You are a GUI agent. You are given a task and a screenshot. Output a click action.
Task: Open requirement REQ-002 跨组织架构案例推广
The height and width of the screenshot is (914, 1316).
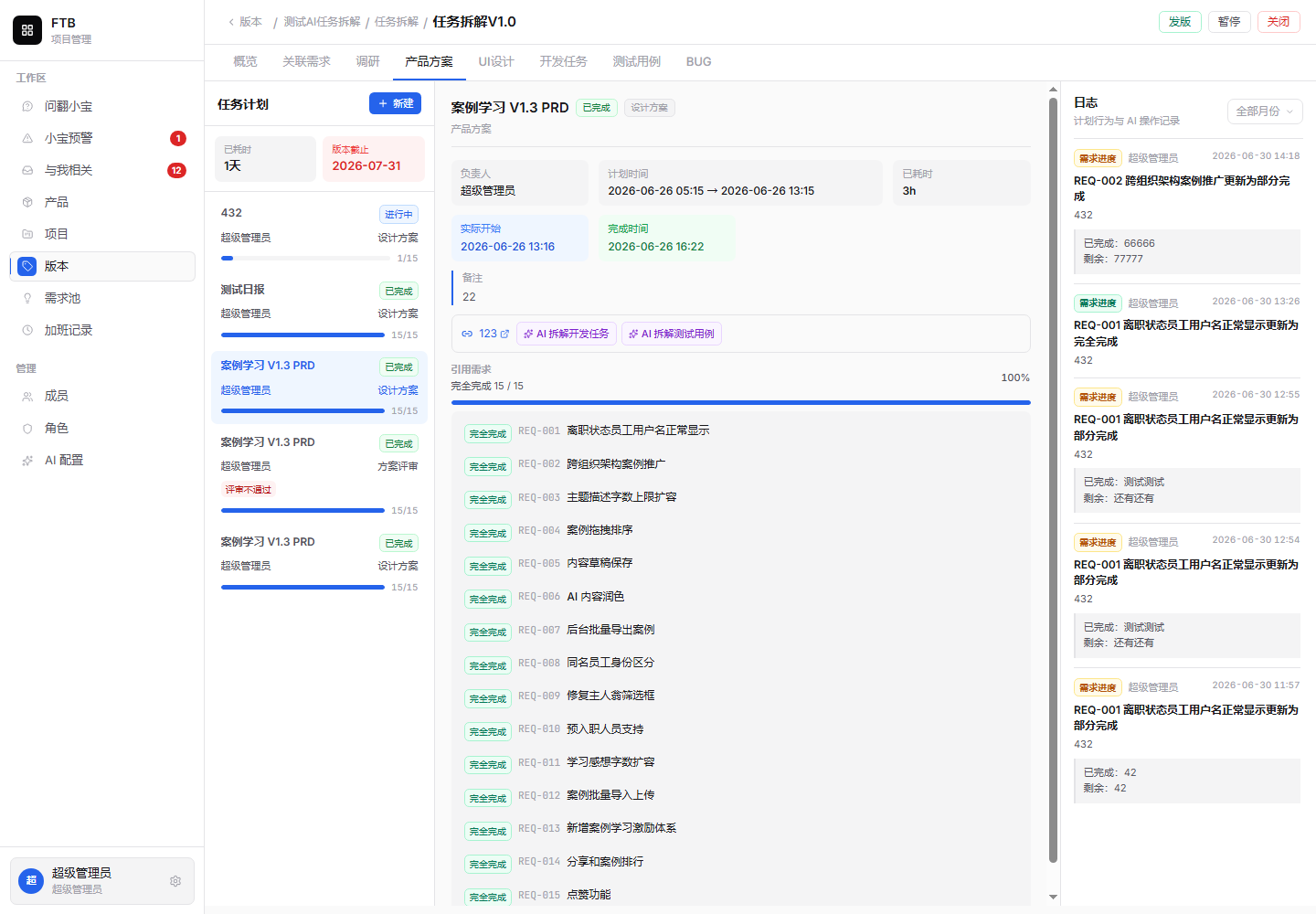(x=740, y=464)
